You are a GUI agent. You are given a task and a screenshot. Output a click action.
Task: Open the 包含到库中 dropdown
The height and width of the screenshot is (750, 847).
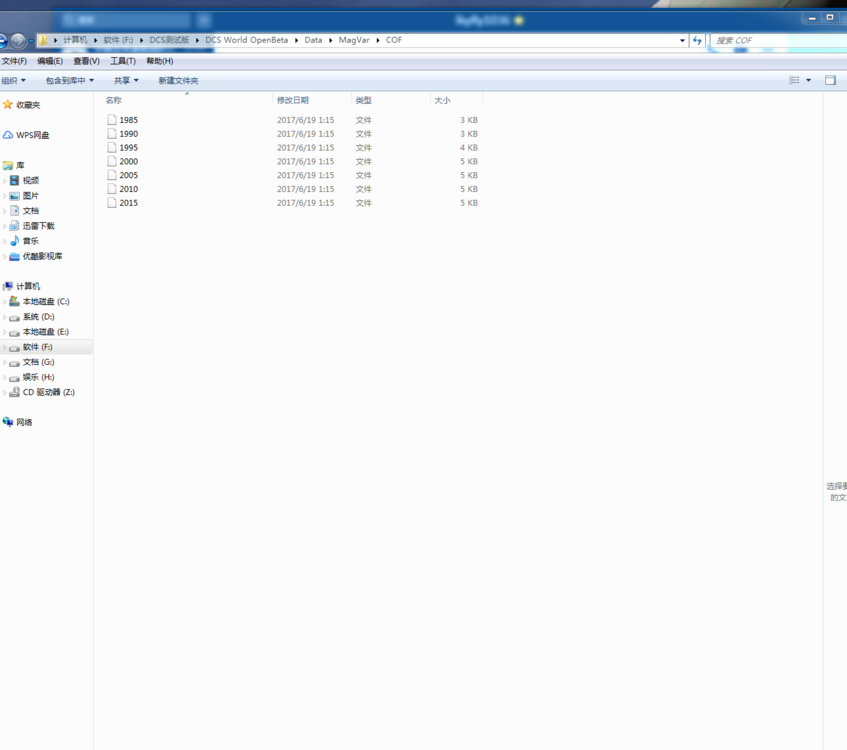pyautogui.click(x=70, y=81)
